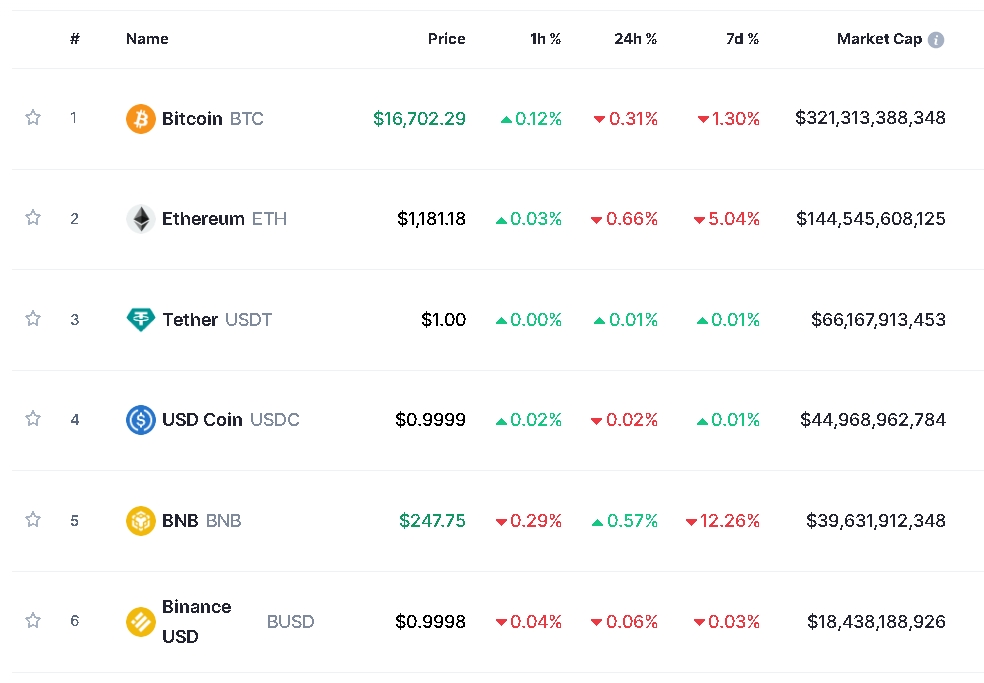Click the BNB price value $247.75
This screenshot has width=984, height=683.
point(432,521)
